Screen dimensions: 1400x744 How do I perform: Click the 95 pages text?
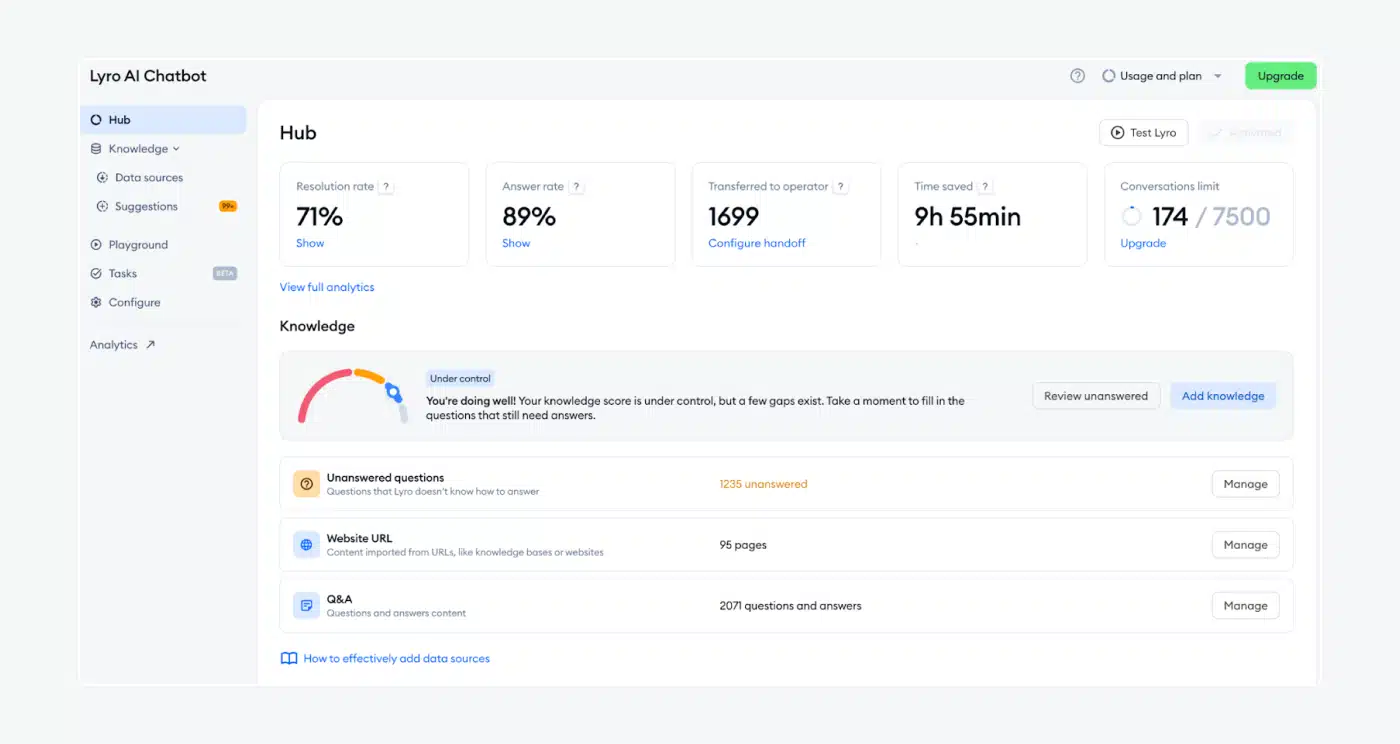point(743,545)
